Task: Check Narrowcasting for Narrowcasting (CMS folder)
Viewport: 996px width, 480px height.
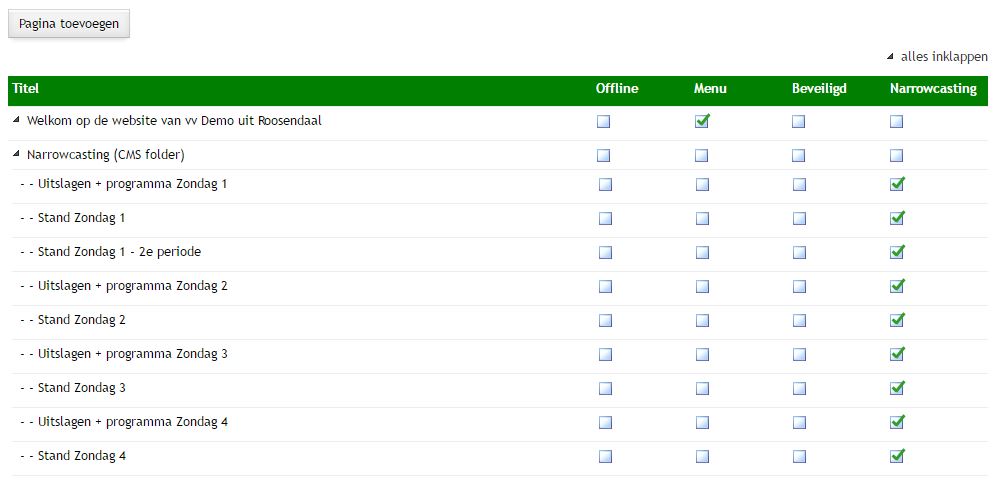Action: (896, 155)
